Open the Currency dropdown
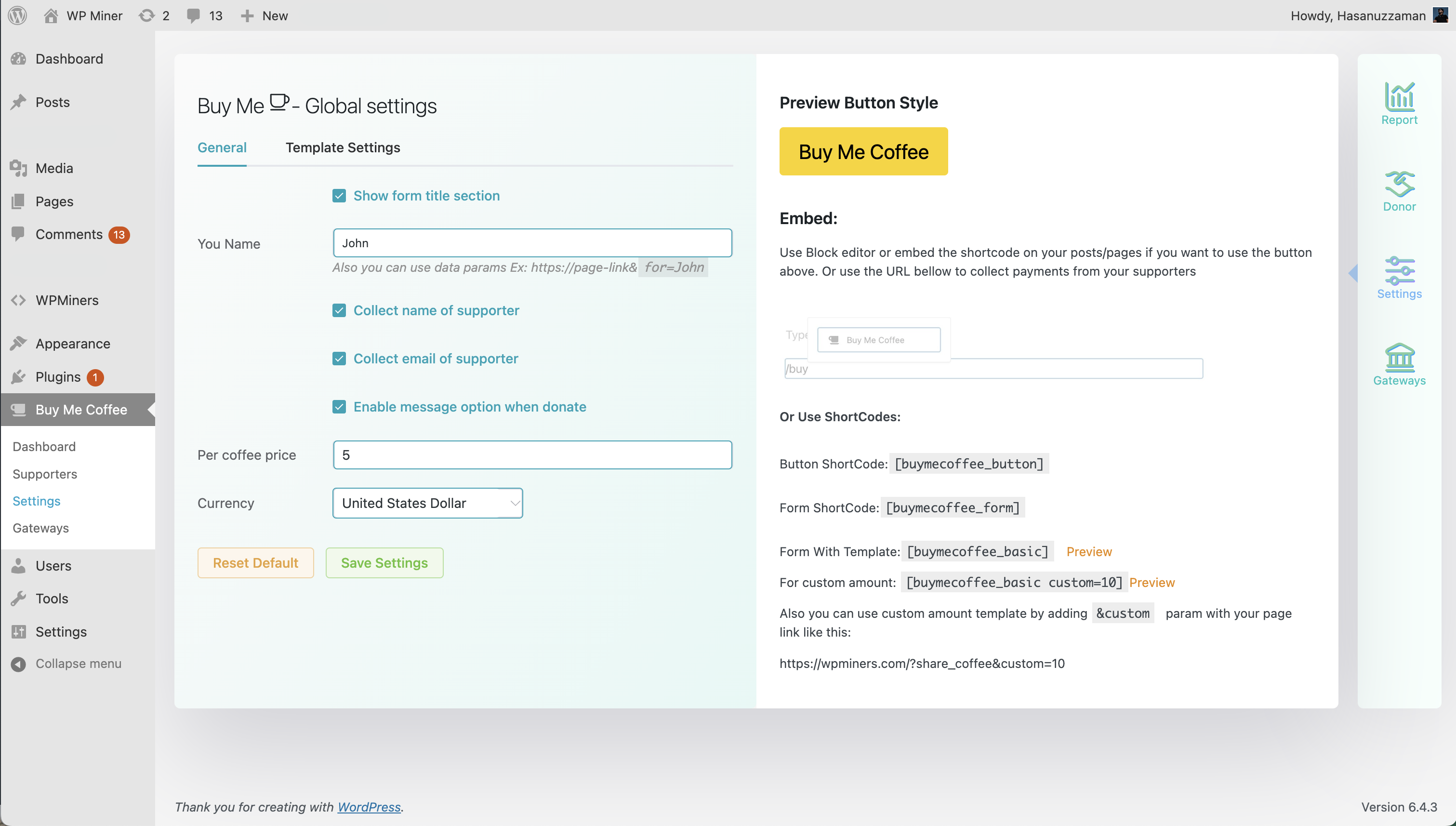This screenshot has height=826, width=1456. [x=428, y=503]
